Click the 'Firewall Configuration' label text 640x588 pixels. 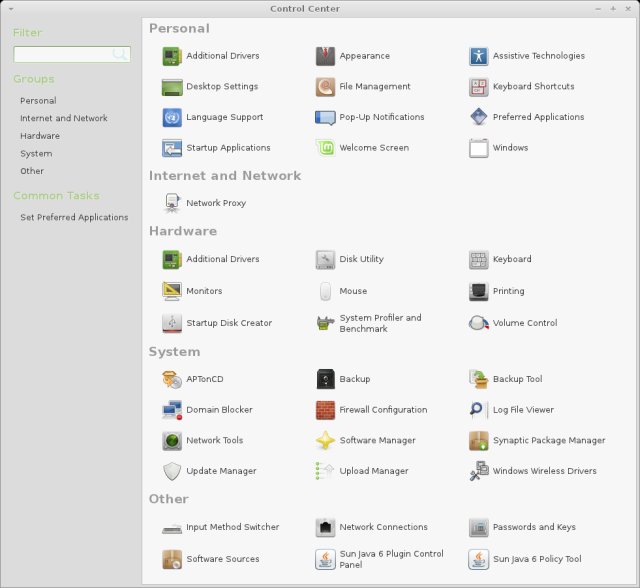tap(383, 410)
